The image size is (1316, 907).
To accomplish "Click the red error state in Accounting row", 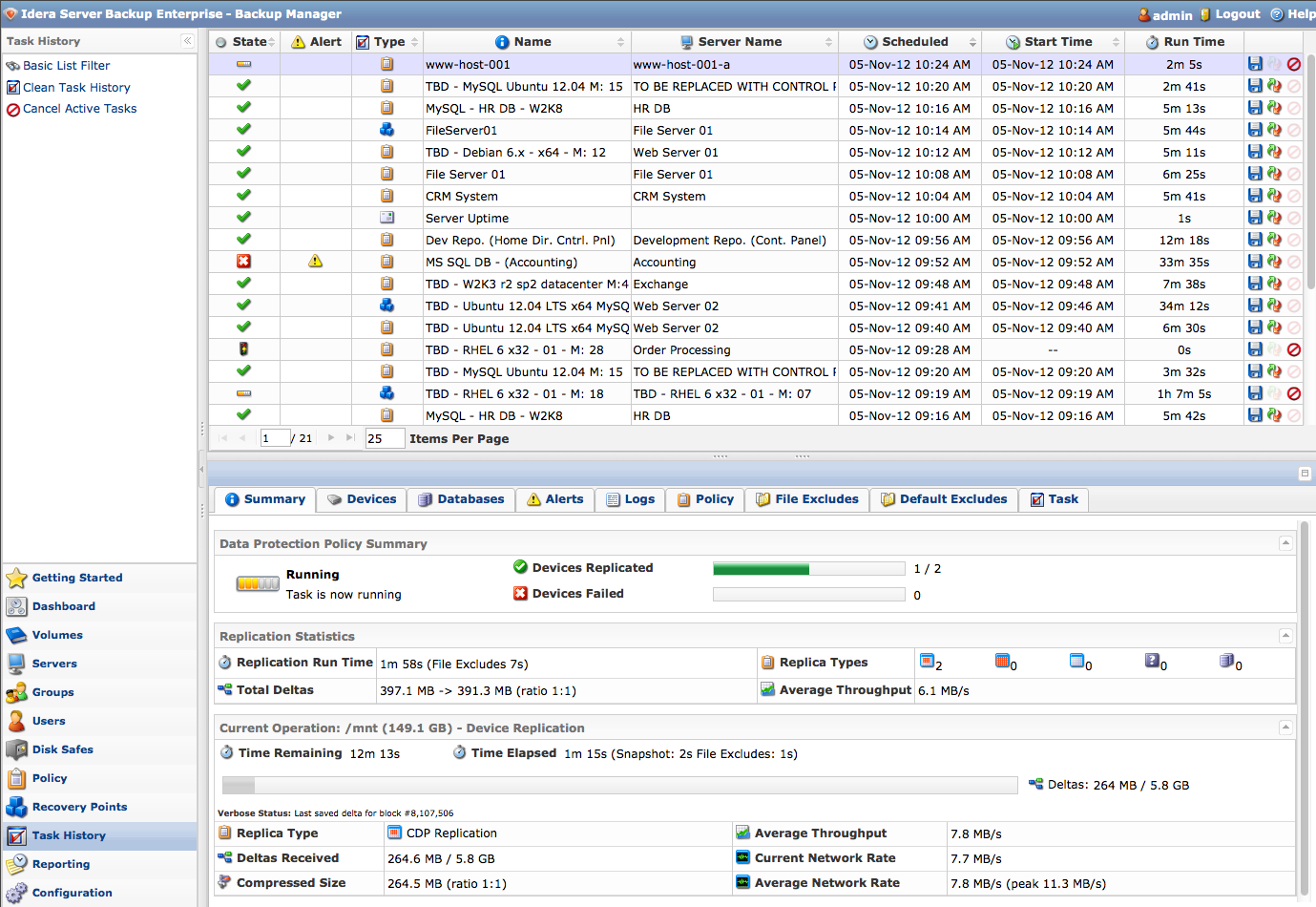I will [x=243, y=261].
